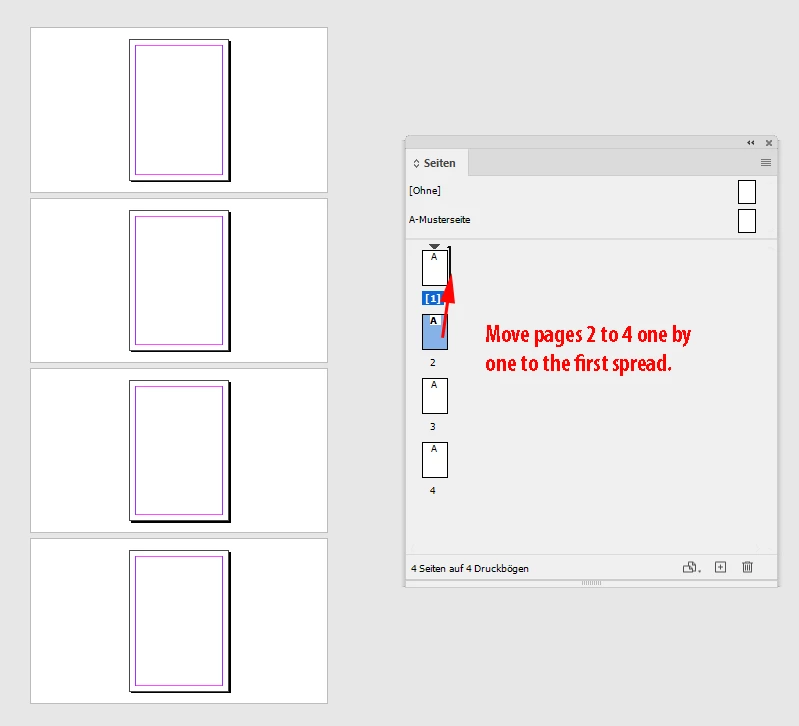Select page 1 thumbnail in the Seiten panel
The image size is (799, 726).
pyautogui.click(x=435, y=267)
